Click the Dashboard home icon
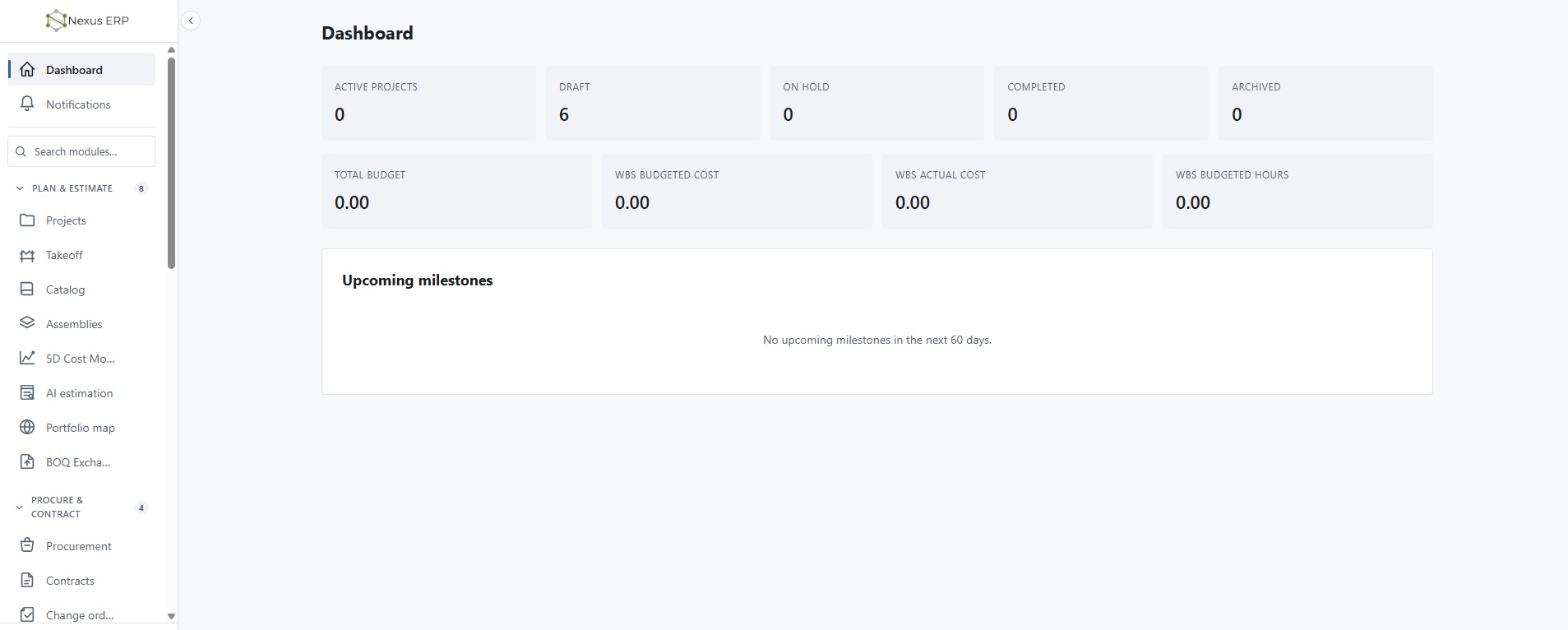Screen dimensions: 1568x630 27,70
